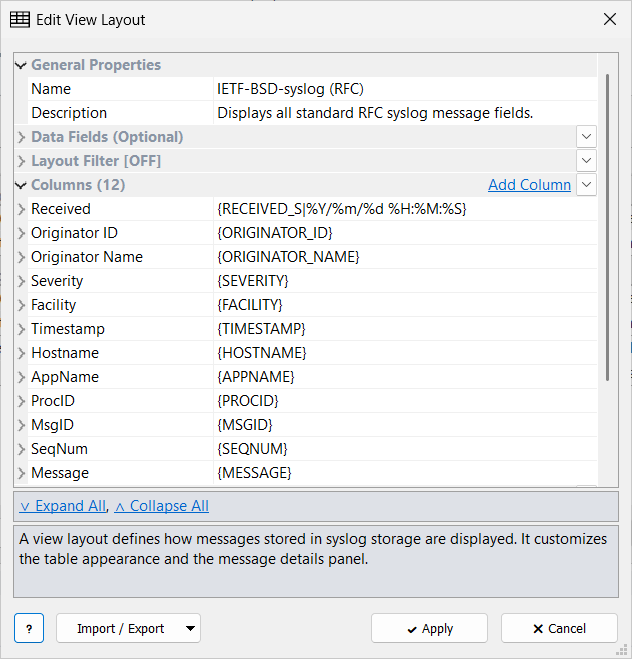The width and height of the screenshot is (632, 659).
Task: Expand the Originator Name column row
Action: [21, 257]
